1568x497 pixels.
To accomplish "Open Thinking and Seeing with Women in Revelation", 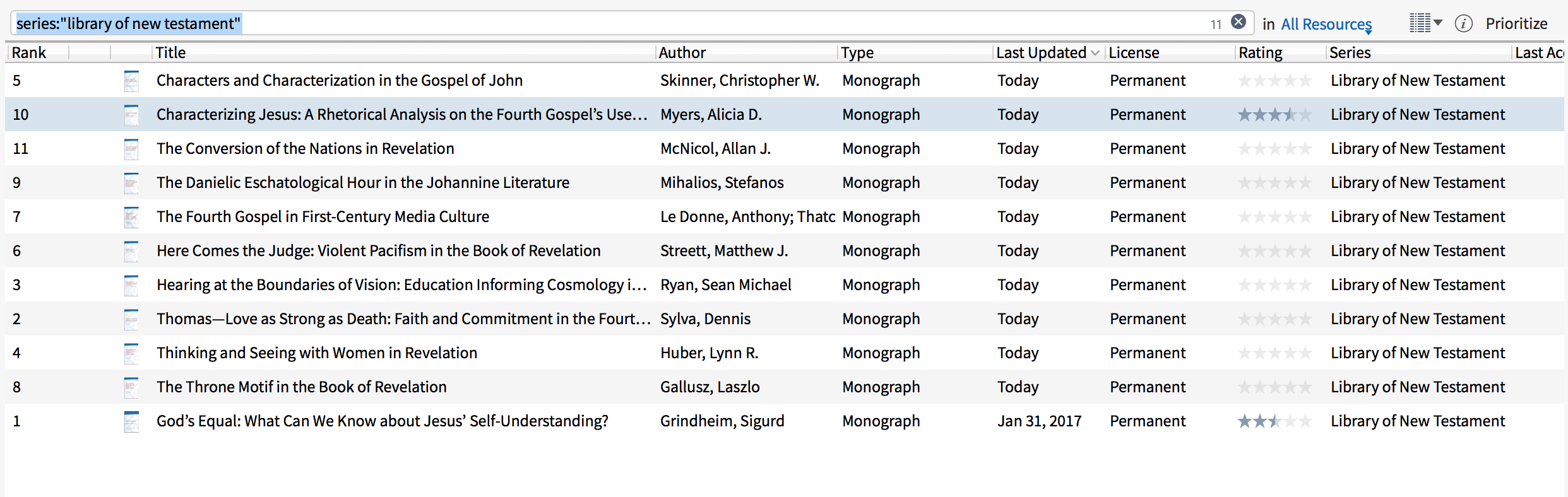I will pos(316,353).
